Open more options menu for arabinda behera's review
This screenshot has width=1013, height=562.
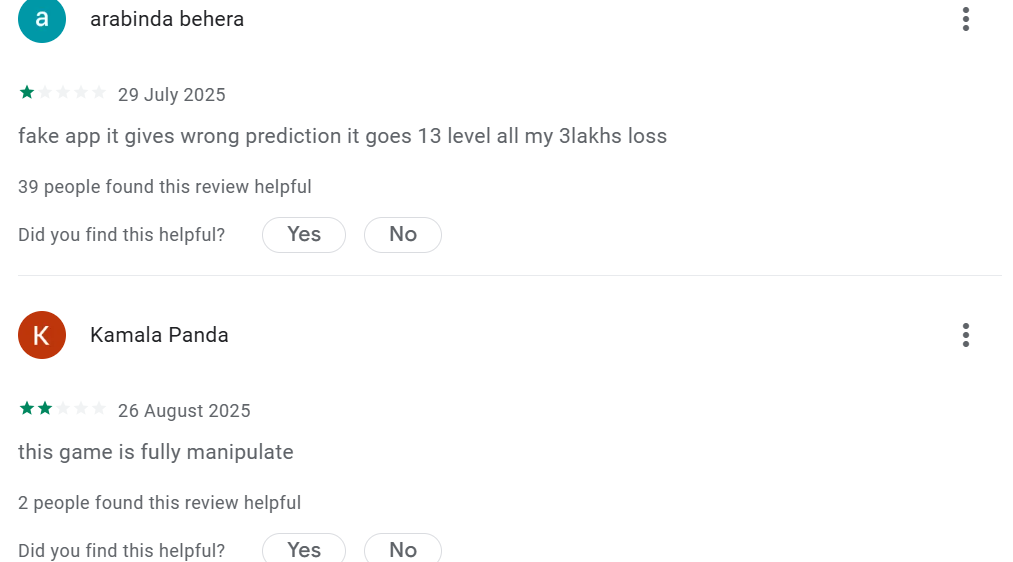pyautogui.click(x=965, y=19)
